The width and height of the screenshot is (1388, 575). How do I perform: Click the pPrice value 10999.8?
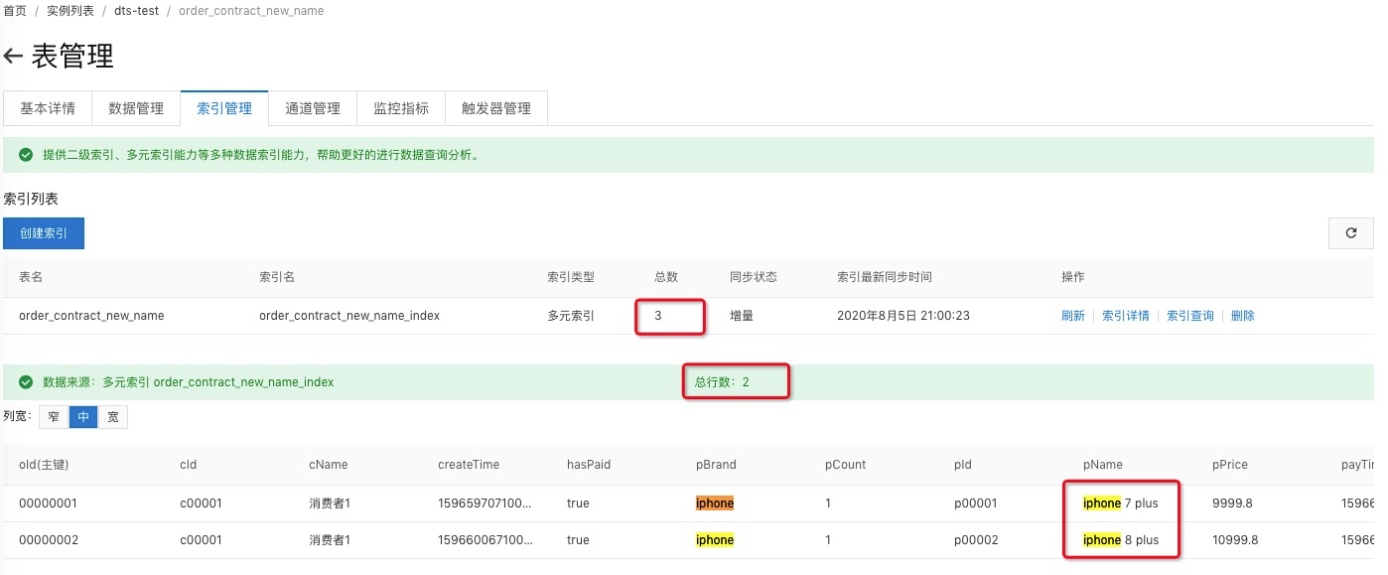click(1235, 540)
